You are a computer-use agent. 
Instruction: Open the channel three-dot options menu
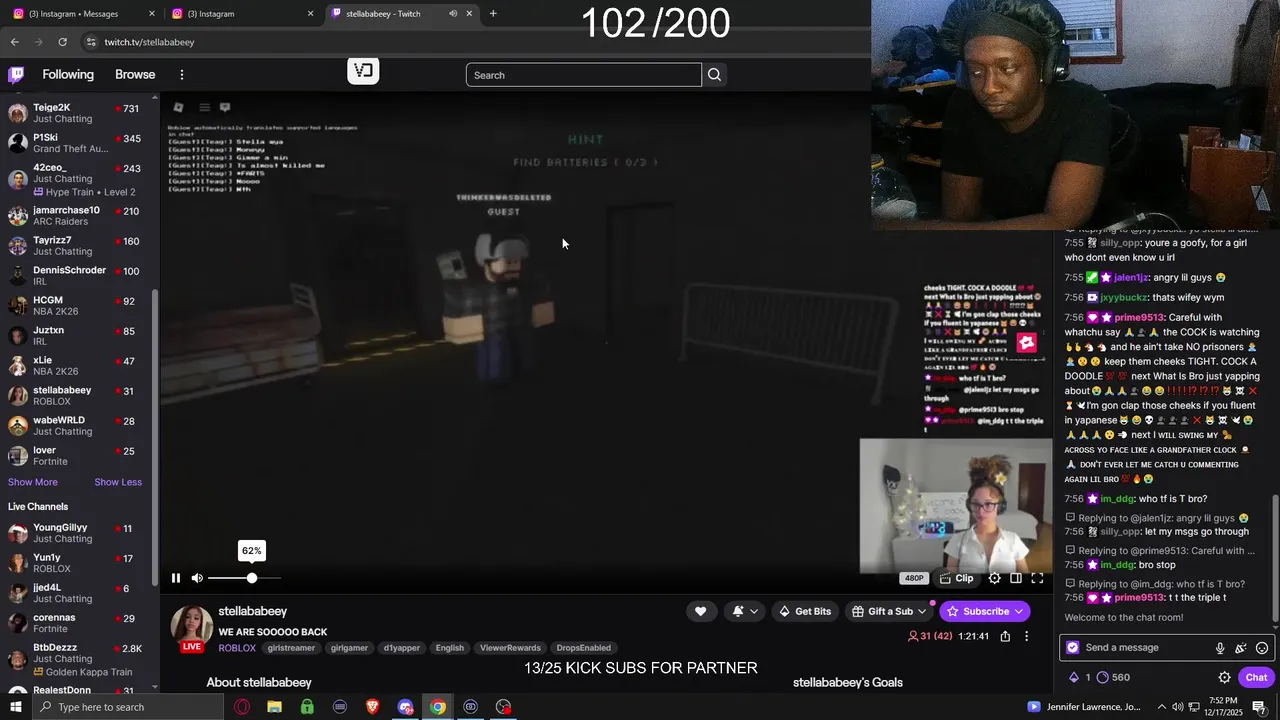(x=1026, y=636)
